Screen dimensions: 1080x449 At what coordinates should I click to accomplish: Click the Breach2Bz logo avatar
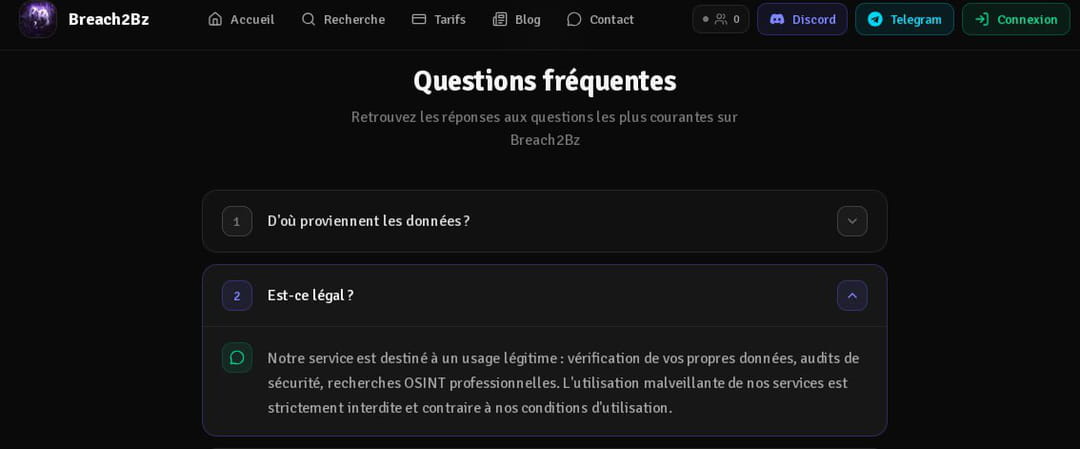(x=38, y=19)
